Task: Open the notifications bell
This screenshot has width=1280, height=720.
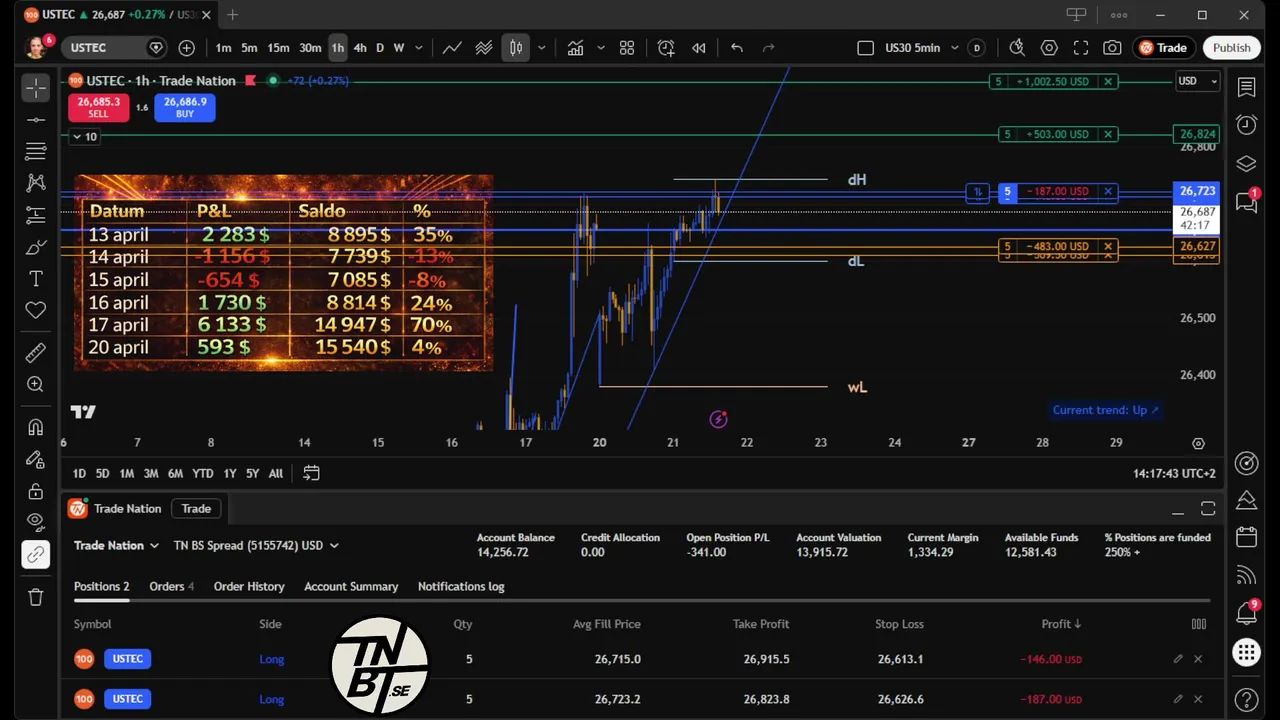Action: (1246, 613)
